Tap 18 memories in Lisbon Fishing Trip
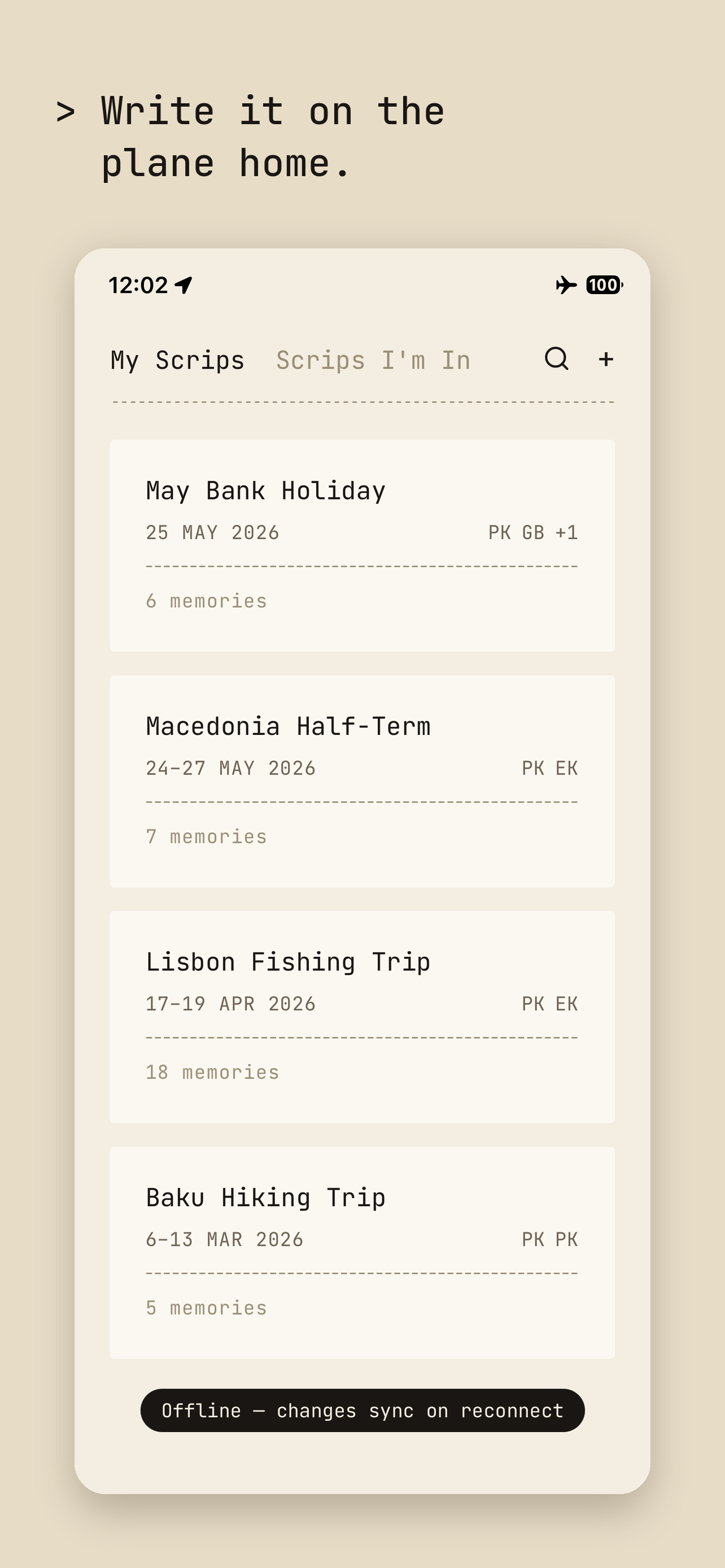 pos(212,1072)
